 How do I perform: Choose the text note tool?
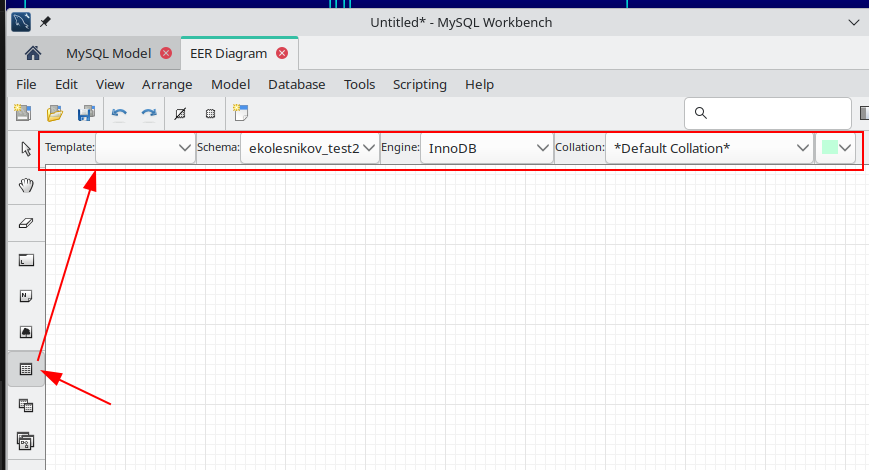click(26, 296)
